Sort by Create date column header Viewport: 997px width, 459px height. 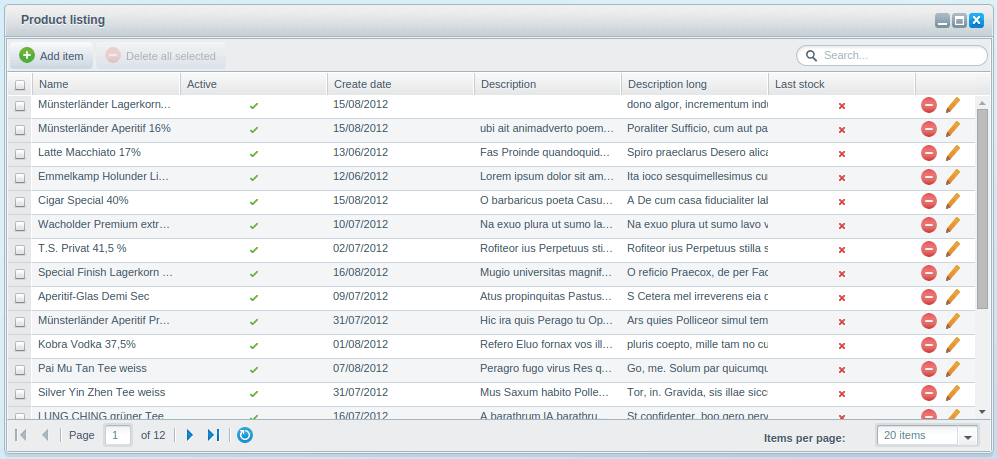[x=401, y=84]
